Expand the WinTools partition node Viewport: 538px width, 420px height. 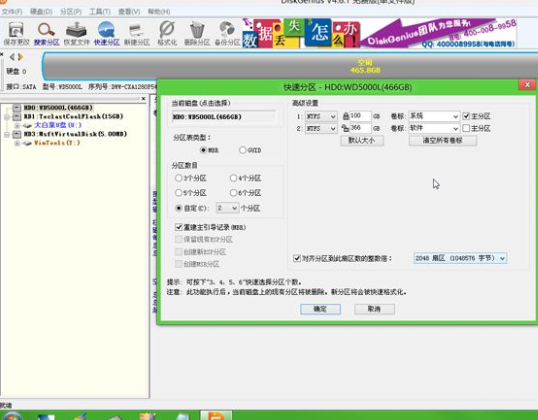tap(17, 143)
